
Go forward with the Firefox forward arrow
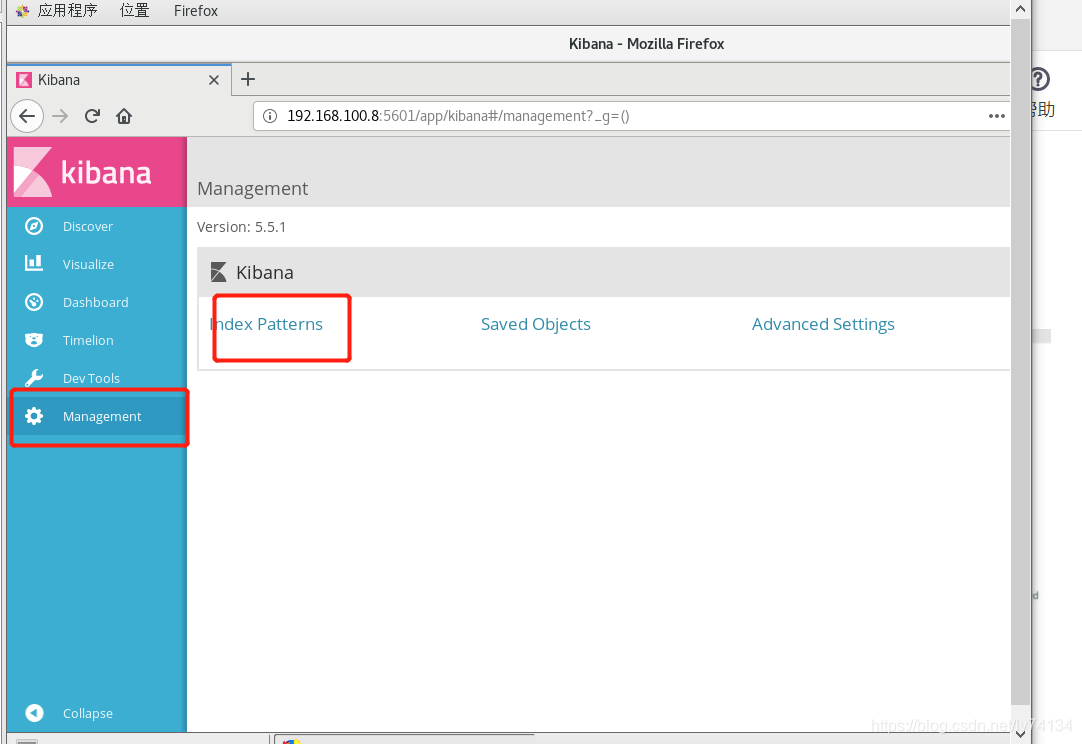[60, 116]
